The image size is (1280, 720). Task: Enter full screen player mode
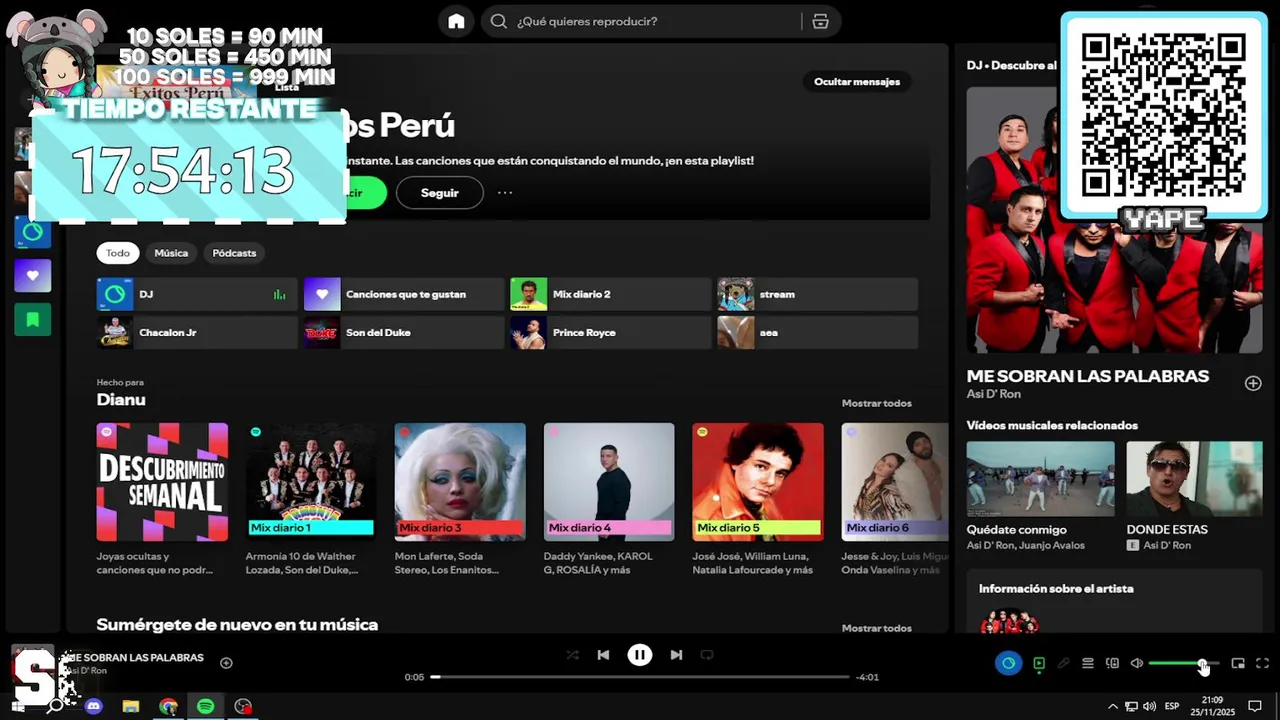[x=1262, y=663]
